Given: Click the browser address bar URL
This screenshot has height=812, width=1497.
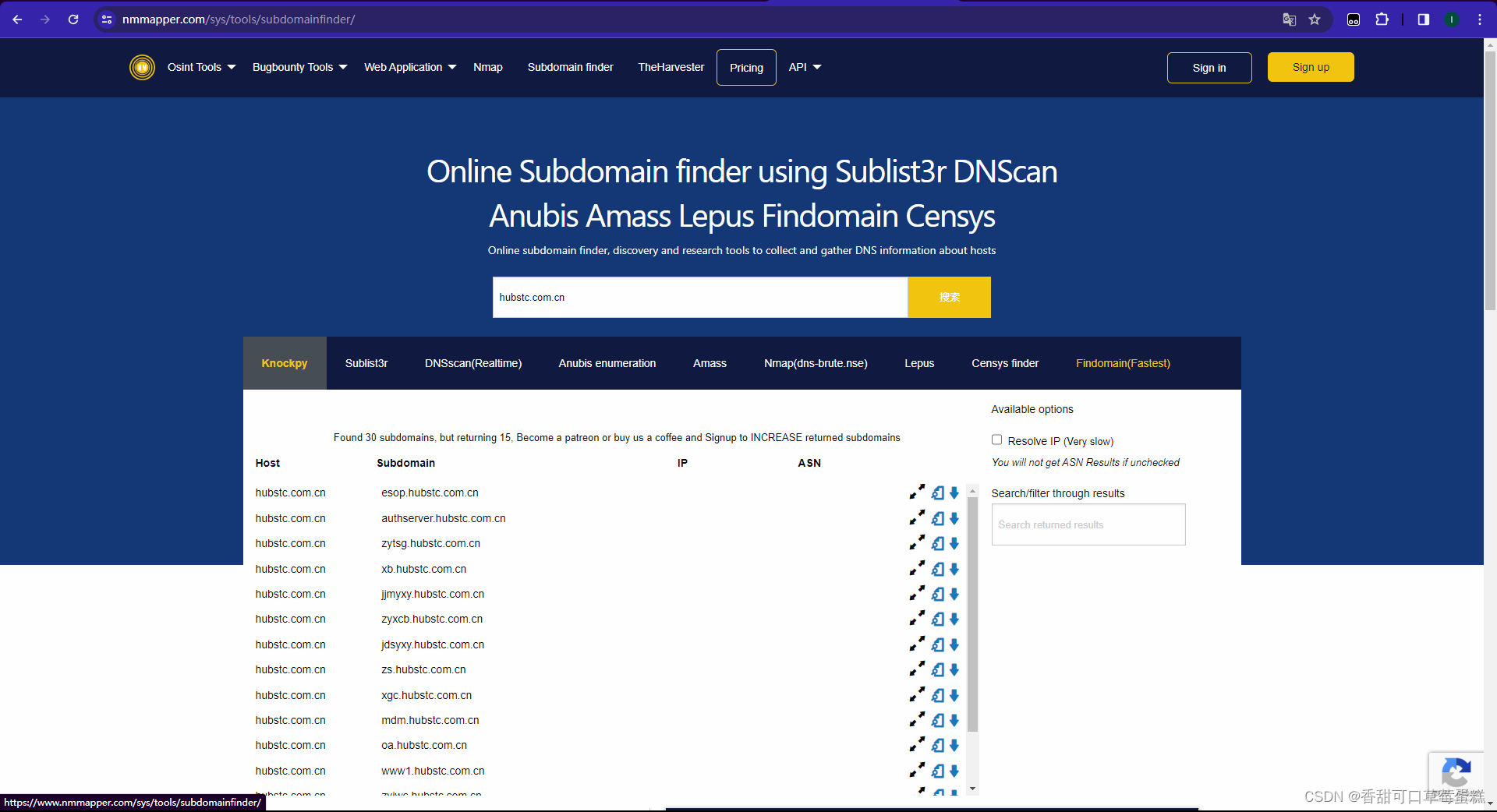Looking at the screenshot, I should coord(239,19).
